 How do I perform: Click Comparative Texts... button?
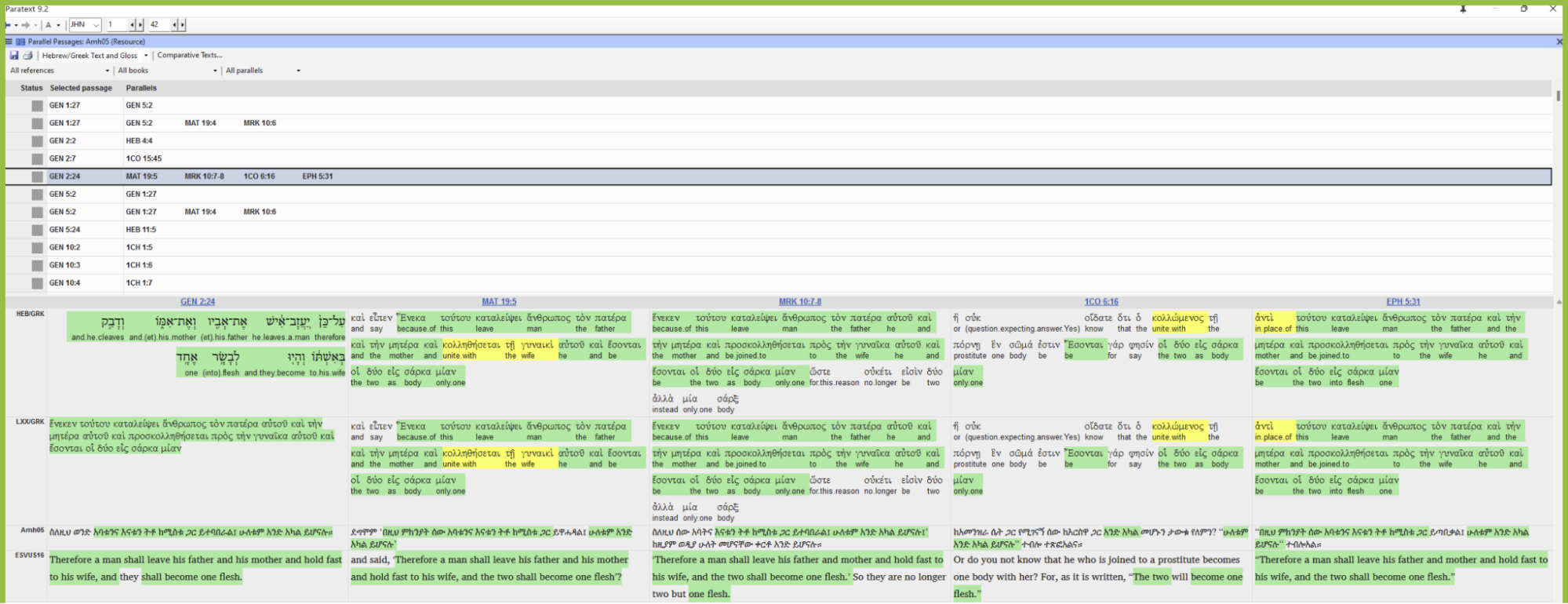(x=190, y=55)
